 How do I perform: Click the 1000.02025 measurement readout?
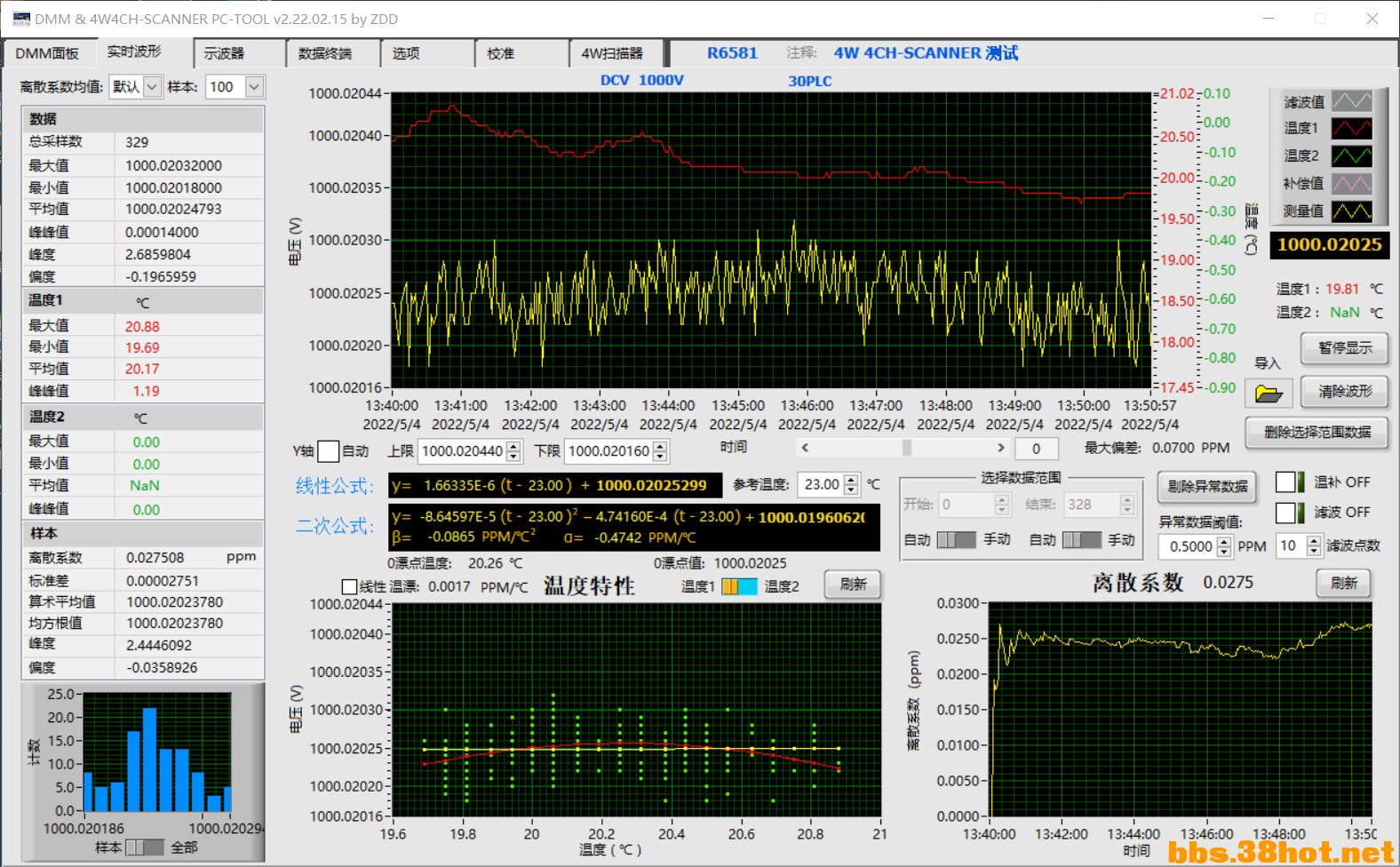pyautogui.click(x=1329, y=245)
